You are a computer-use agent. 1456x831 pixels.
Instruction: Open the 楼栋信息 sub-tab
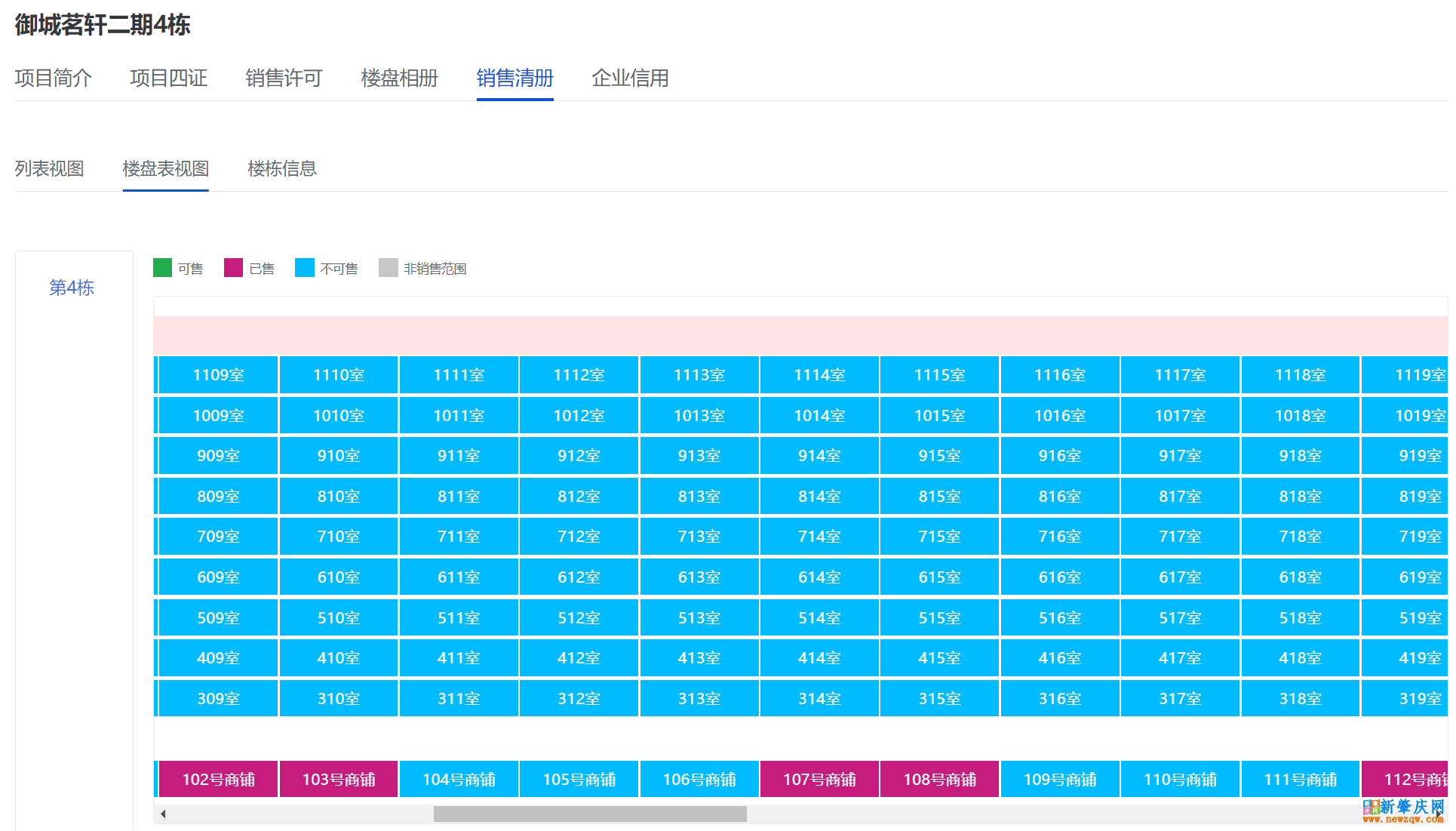click(282, 168)
